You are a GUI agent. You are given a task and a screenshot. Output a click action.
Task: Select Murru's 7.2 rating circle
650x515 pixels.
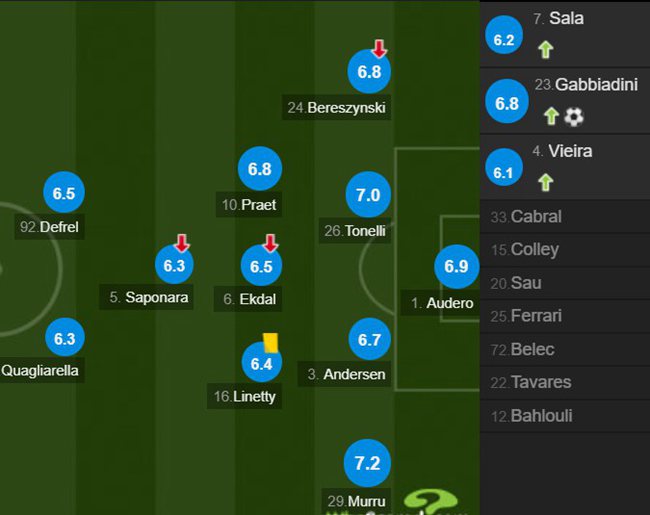(x=368, y=464)
